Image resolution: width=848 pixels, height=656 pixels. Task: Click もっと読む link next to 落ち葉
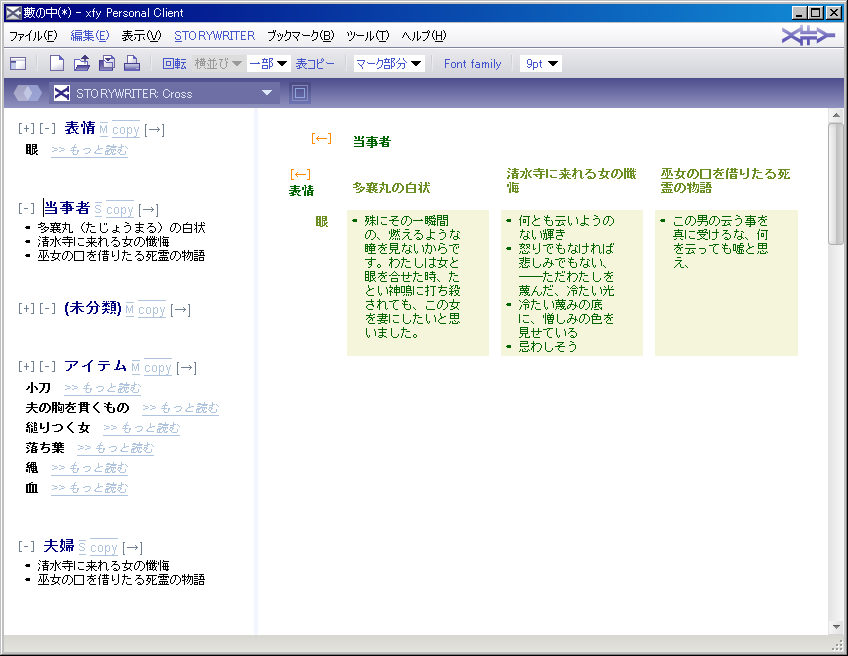[115, 448]
